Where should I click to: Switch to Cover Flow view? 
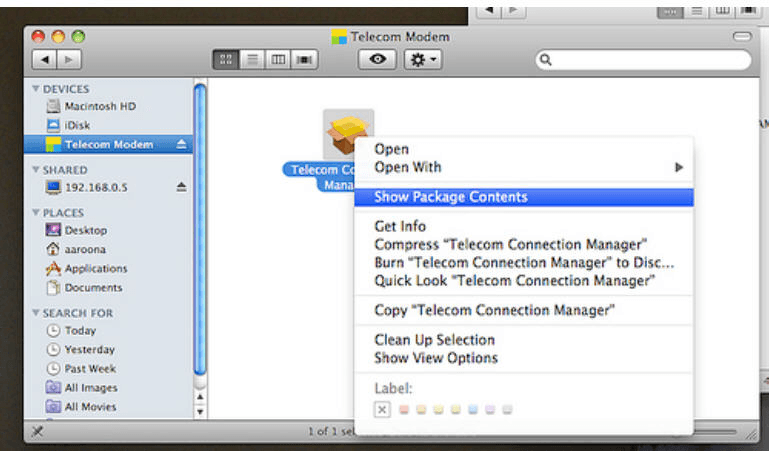click(x=303, y=60)
